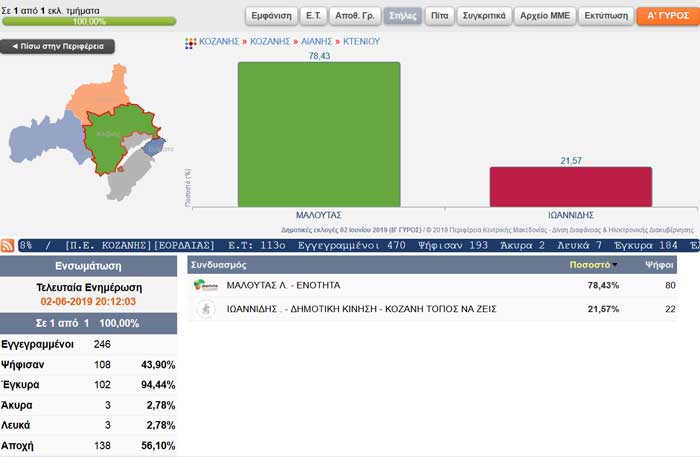Screen dimensions: 700x457
Task: Open the Ε.Τ. selector button
Action: [x=313, y=16]
